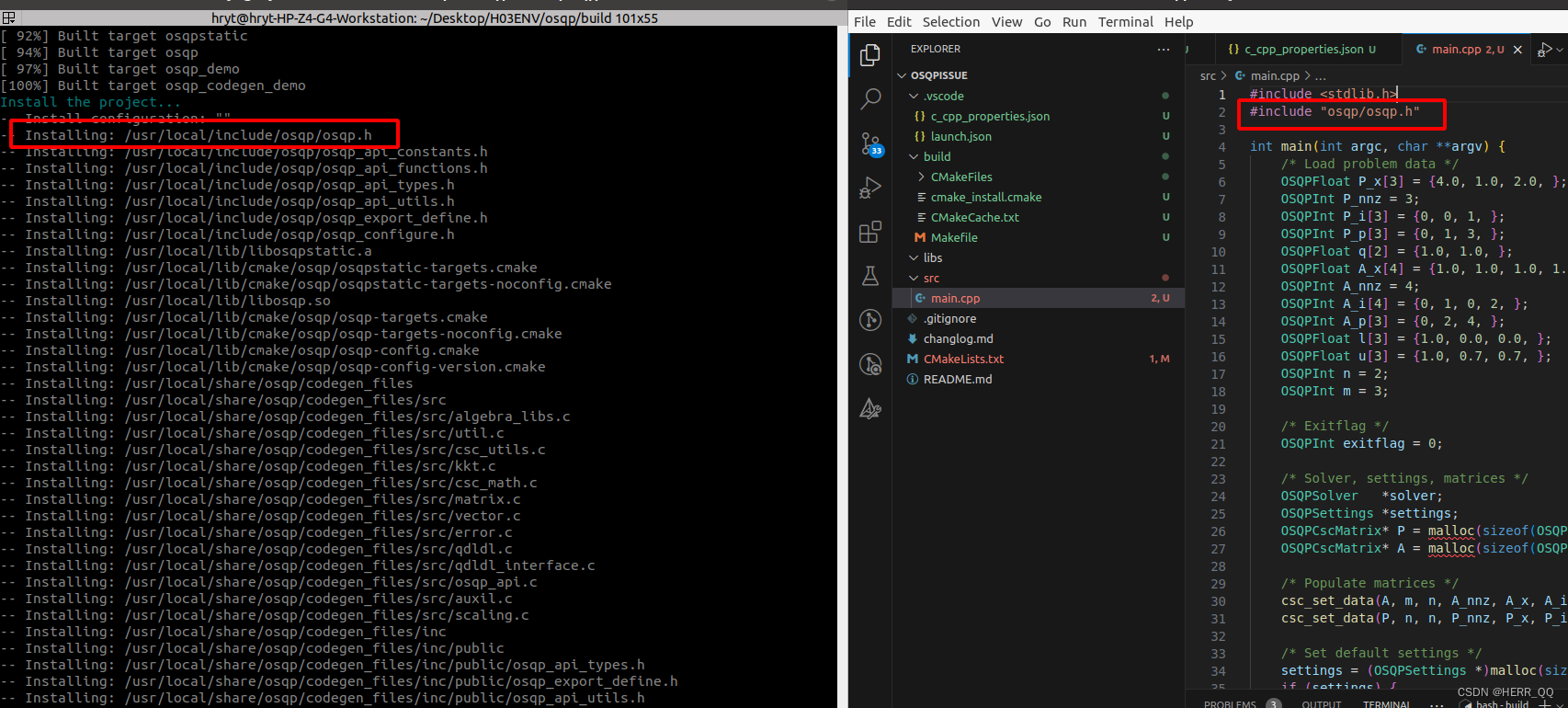The height and width of the screenshot is (708, 1568).
Task: Click the new terminal plus icon
Action: point(1545,704)
